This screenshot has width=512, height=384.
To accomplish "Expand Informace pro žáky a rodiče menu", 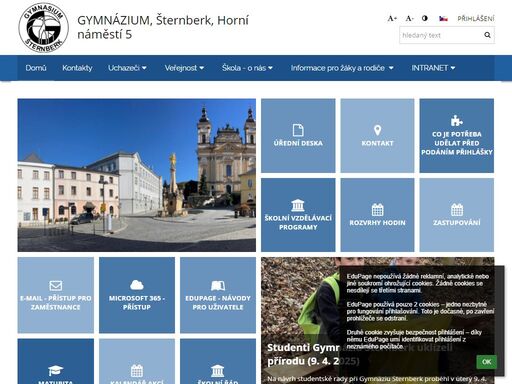I will click(x=342, y=68).
